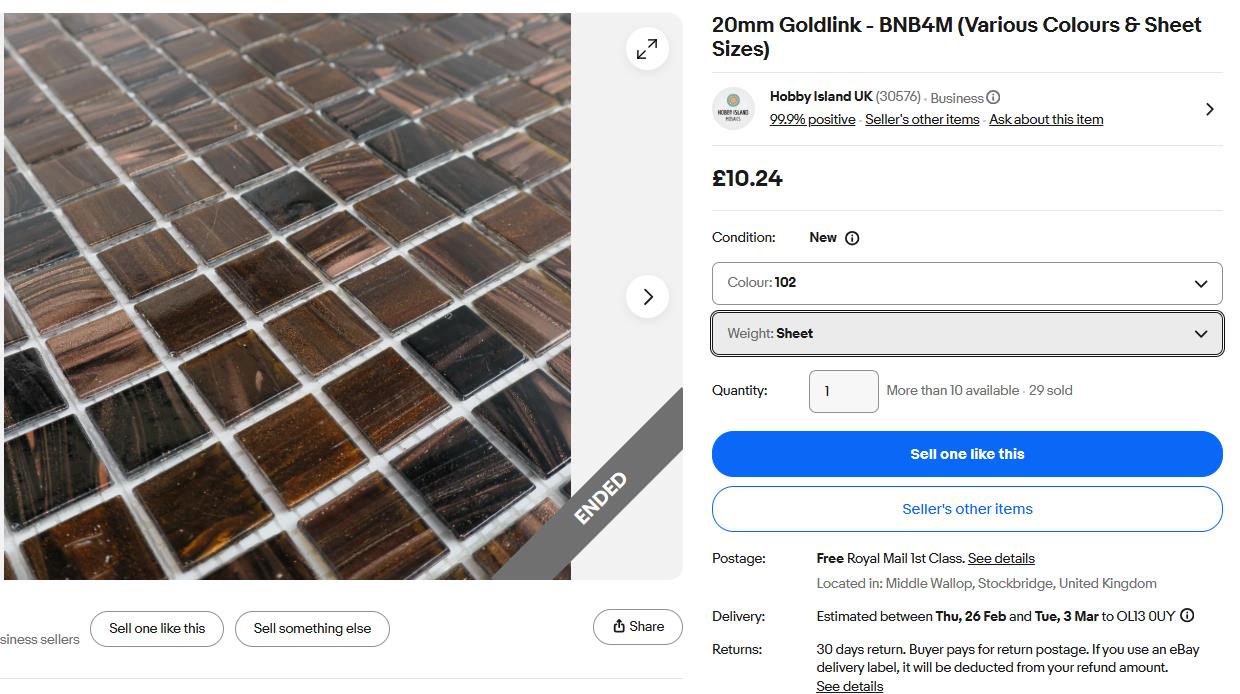1240x694 pixels.
Task: View the New condition info icon
Action: pyautogui.click(x=852, y=238)
